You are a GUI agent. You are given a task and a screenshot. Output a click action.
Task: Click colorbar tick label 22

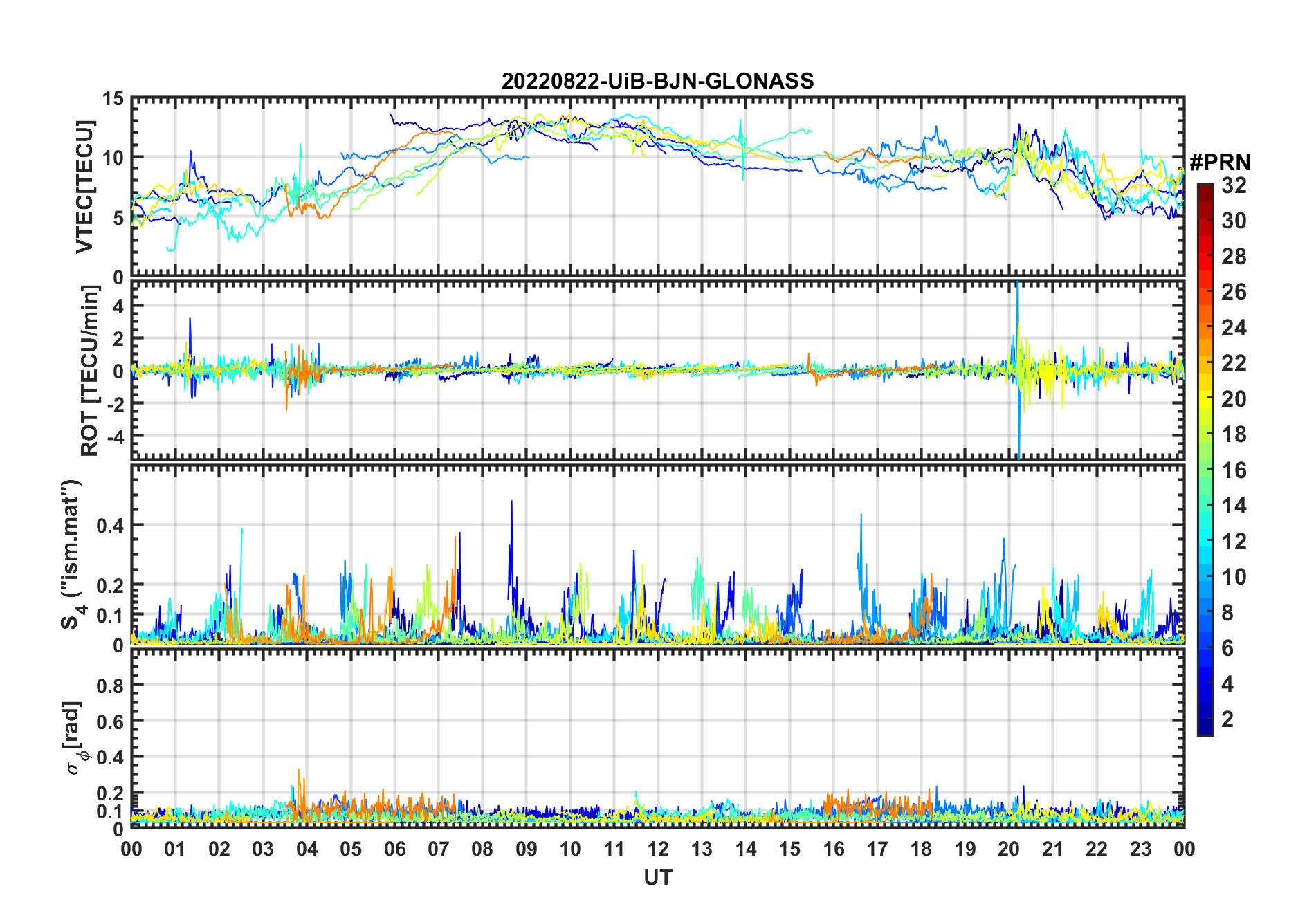point(1234,362)
